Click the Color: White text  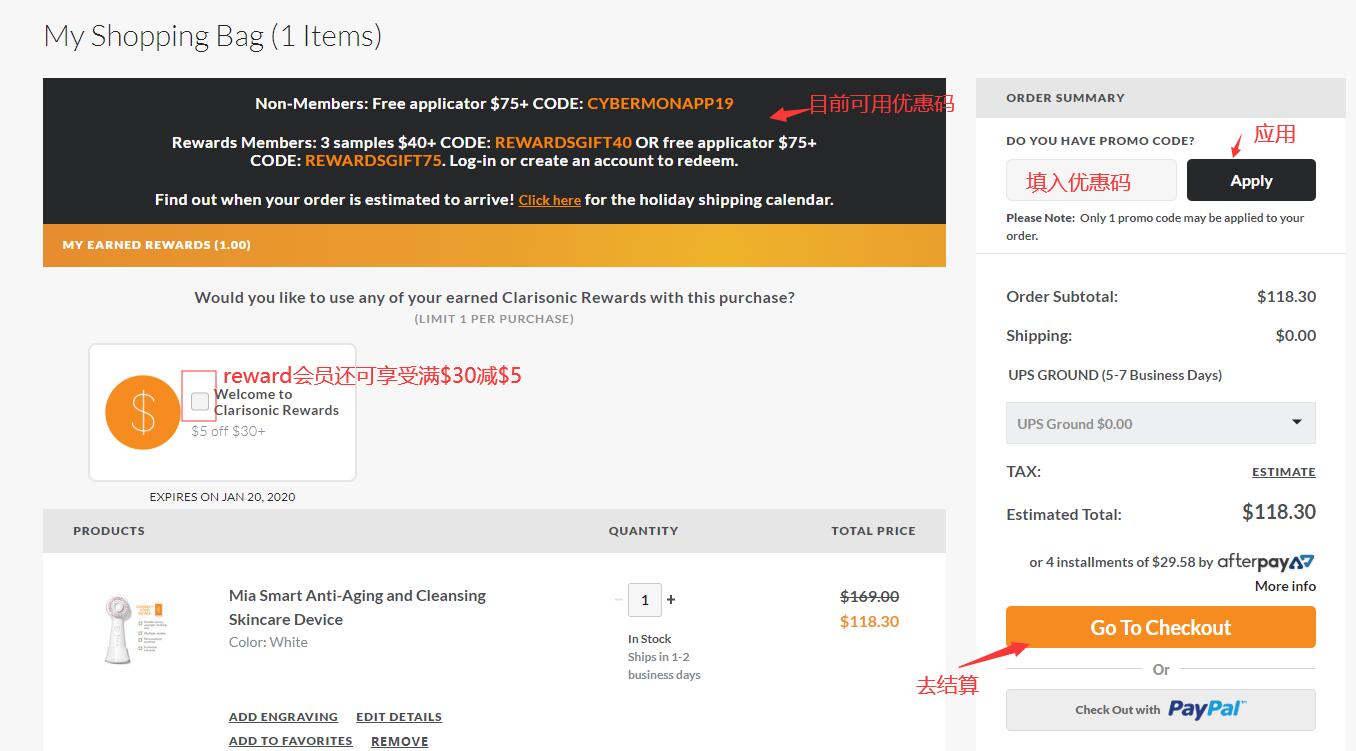click(x=268, y=642)
